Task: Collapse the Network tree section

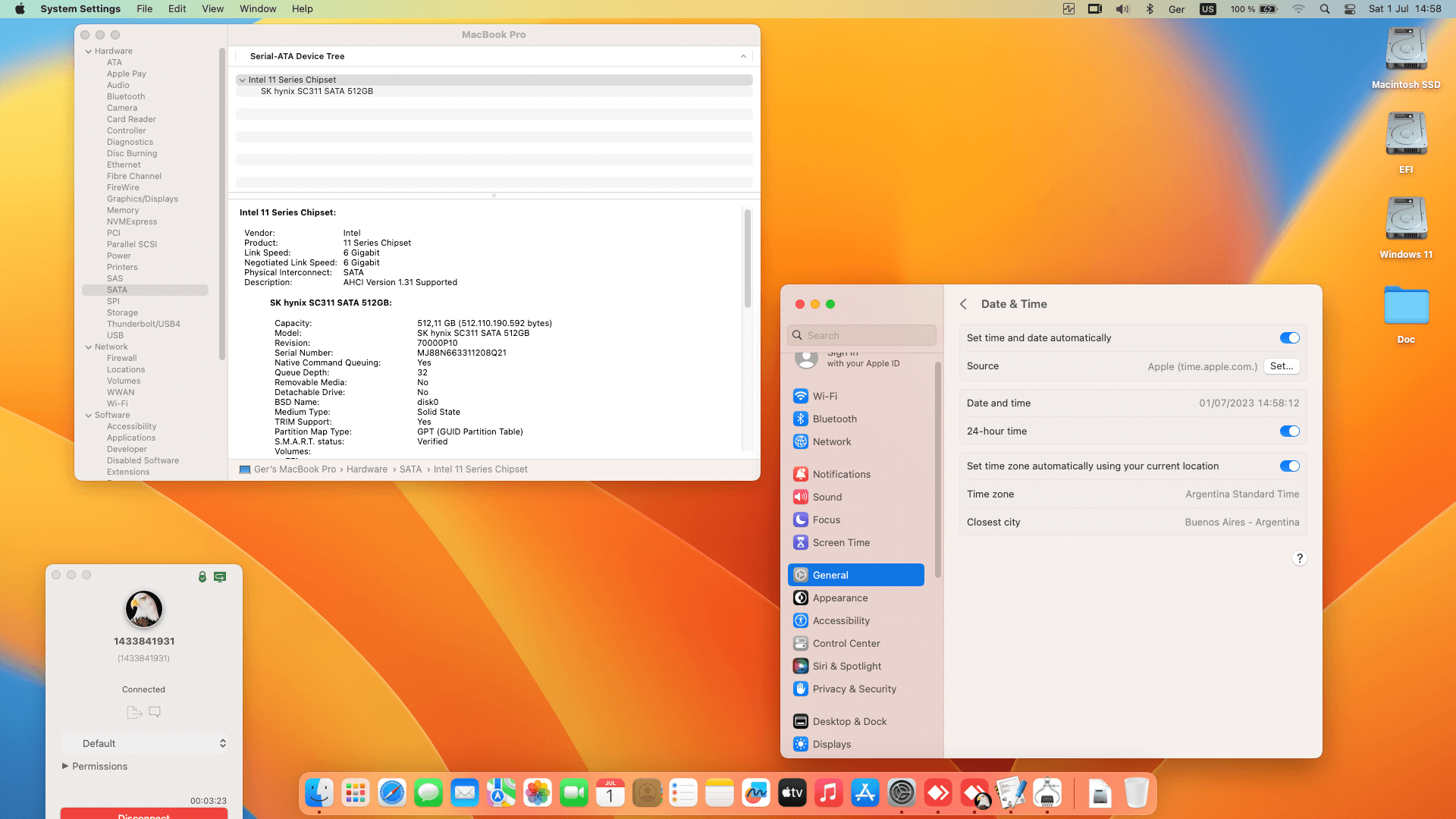Action: [89, 347]
